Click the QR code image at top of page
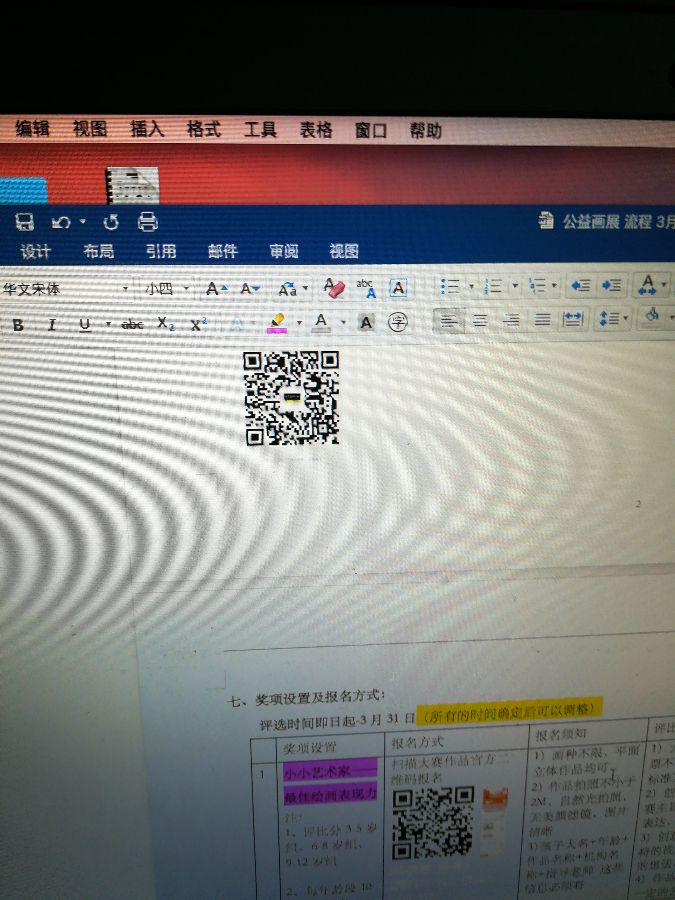The width and height of the screenshot is (675, 900). (x=291, y=397)
